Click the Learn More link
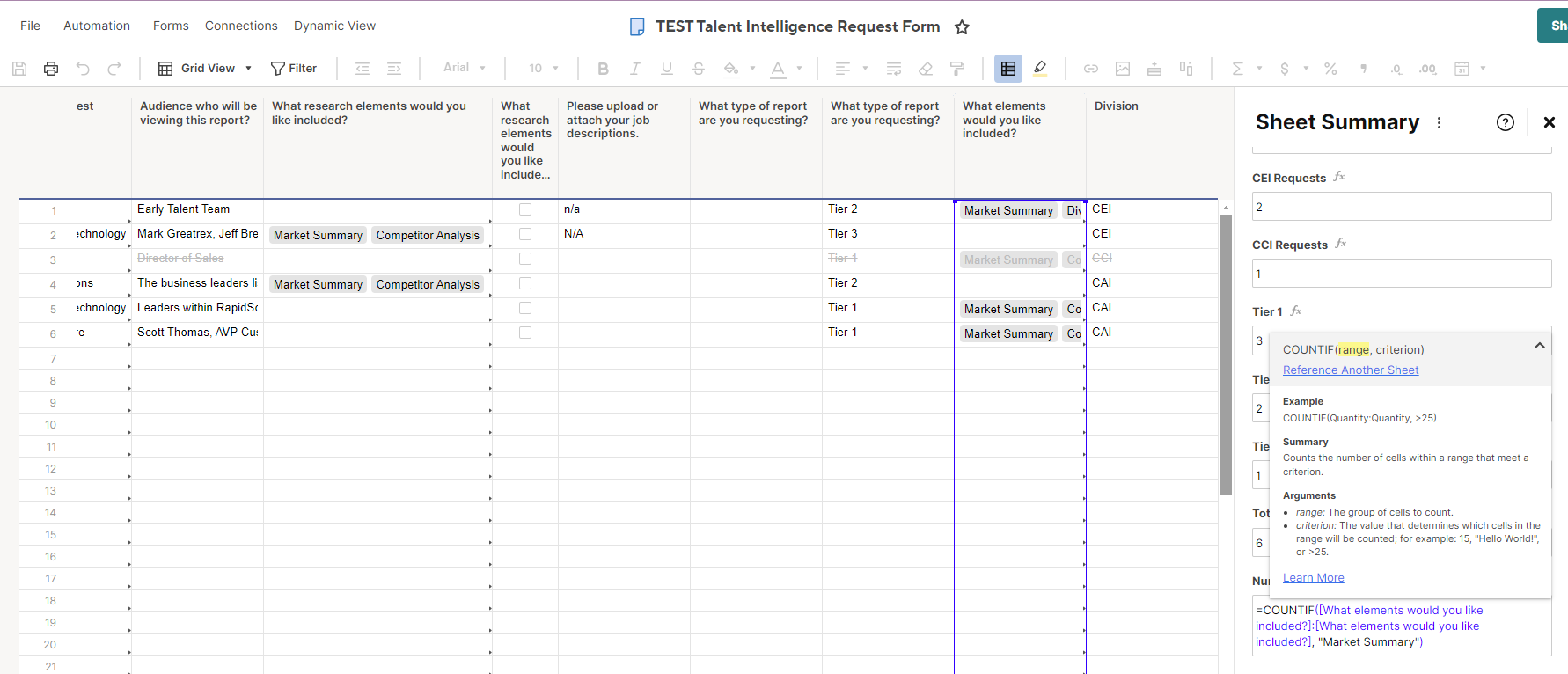The image size is (1568, 674). click(x=1313, y=578)
